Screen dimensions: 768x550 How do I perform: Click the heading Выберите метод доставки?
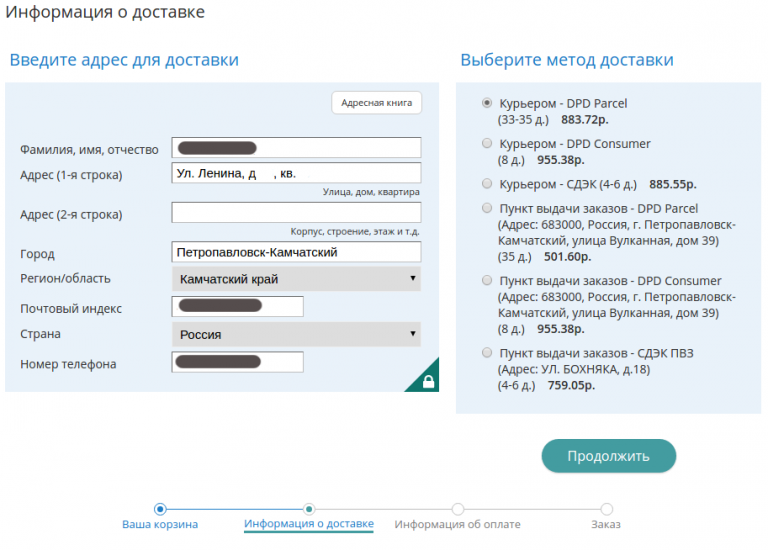click(567, 60)
